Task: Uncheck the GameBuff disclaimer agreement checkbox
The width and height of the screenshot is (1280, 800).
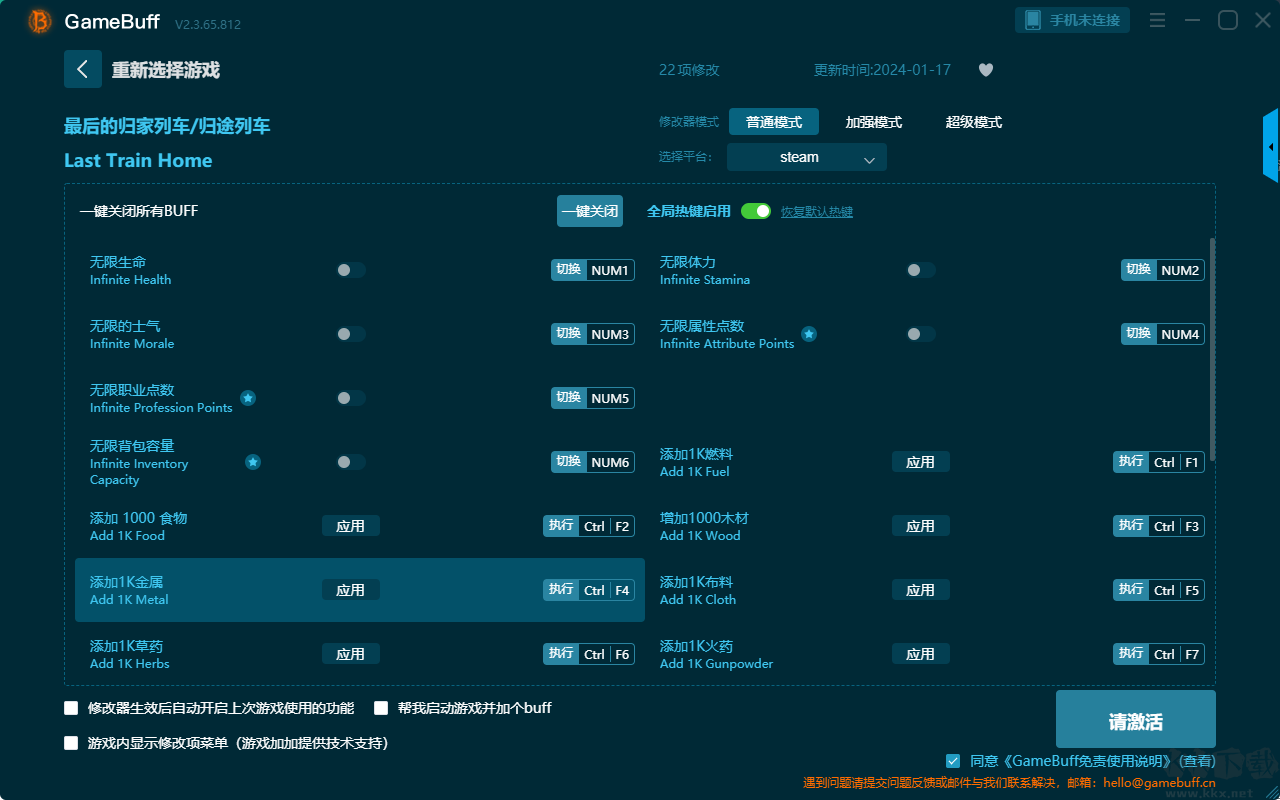Action: (x=953, y=761)
